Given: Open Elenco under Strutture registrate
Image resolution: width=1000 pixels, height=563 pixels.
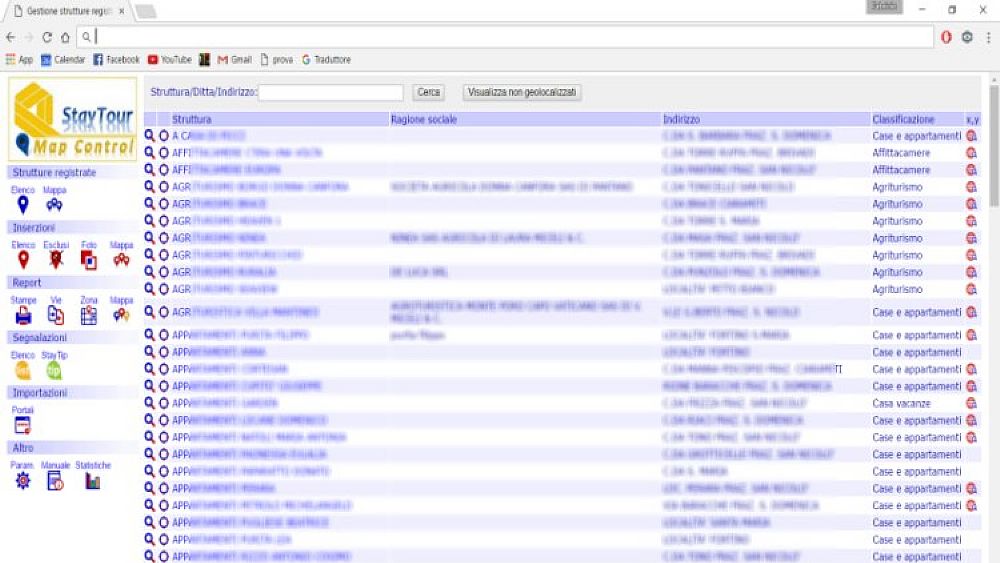Looking at the screenshot, I should (23, 204).
